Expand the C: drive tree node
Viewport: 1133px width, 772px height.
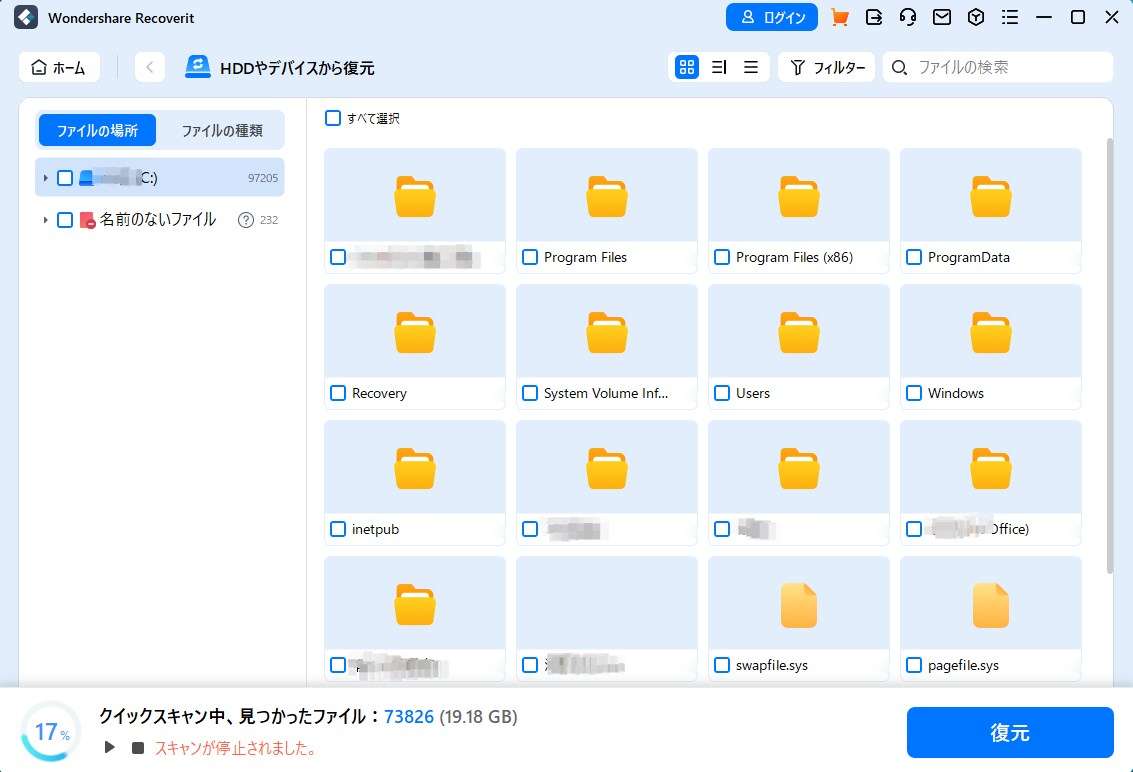point(46,178)
